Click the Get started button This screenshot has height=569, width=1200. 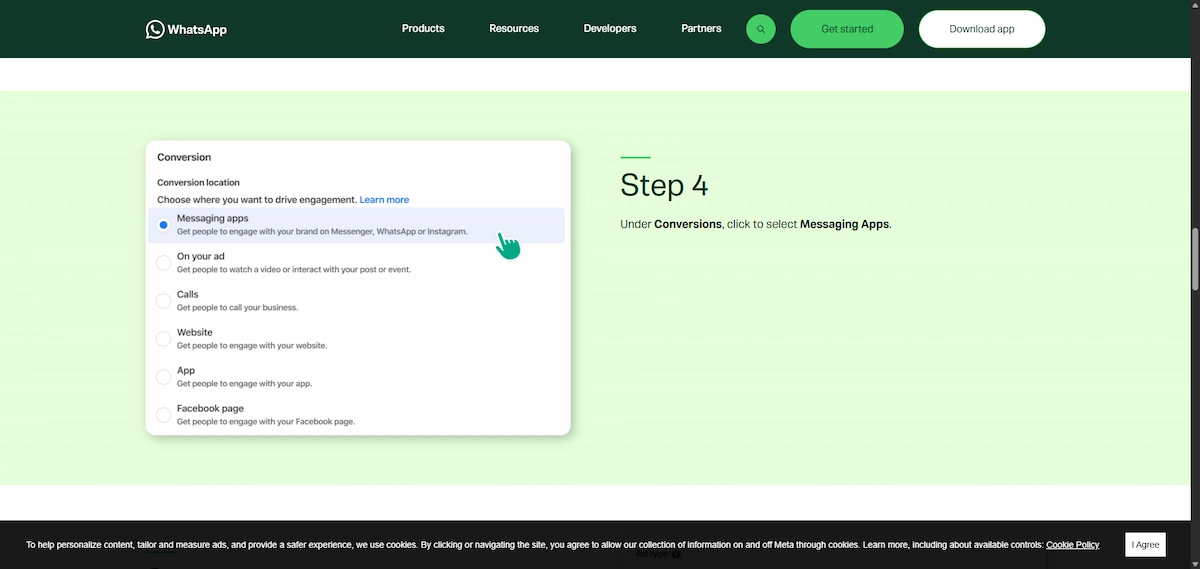click(847, 29)
